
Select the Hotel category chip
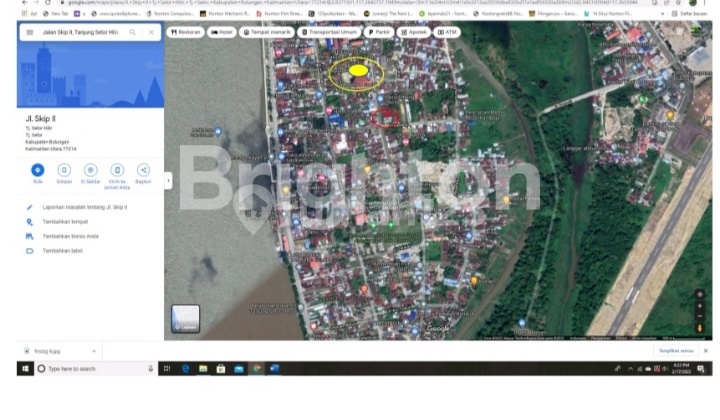click(222, 32)
